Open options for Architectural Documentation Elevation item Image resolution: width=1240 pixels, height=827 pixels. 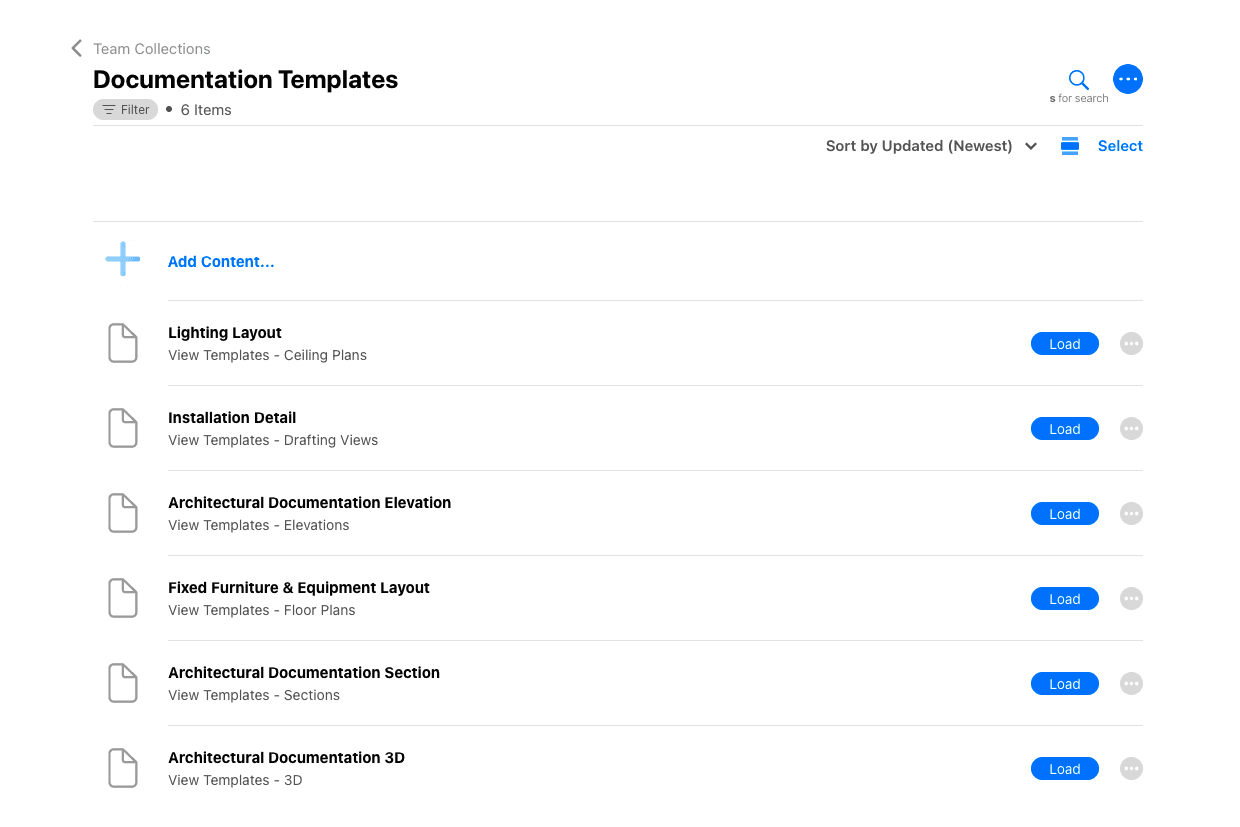click(1131, 513)
